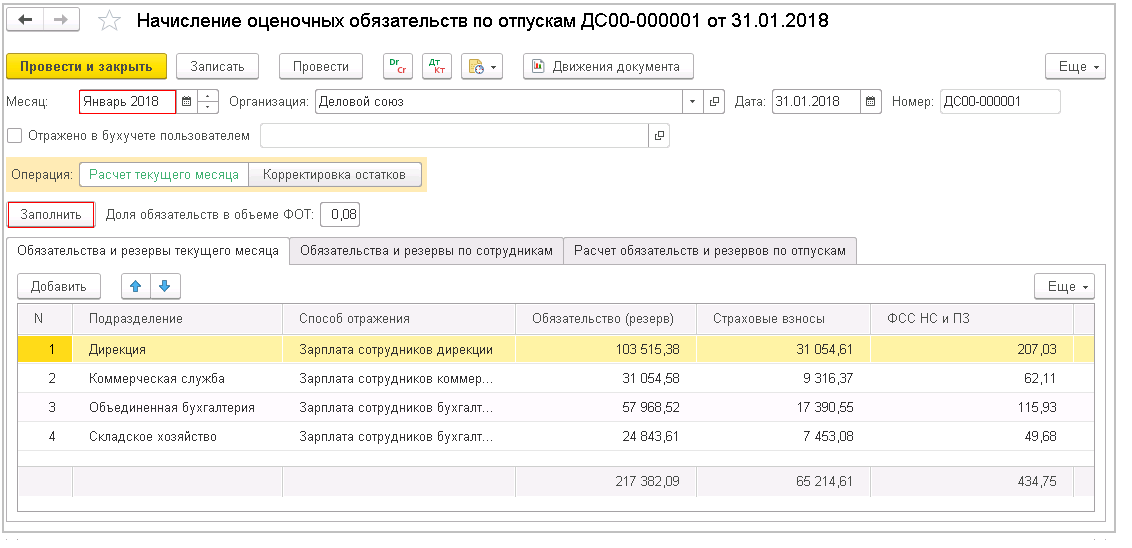Increase or decrease month with the spinner arrows

pos(207,102)
